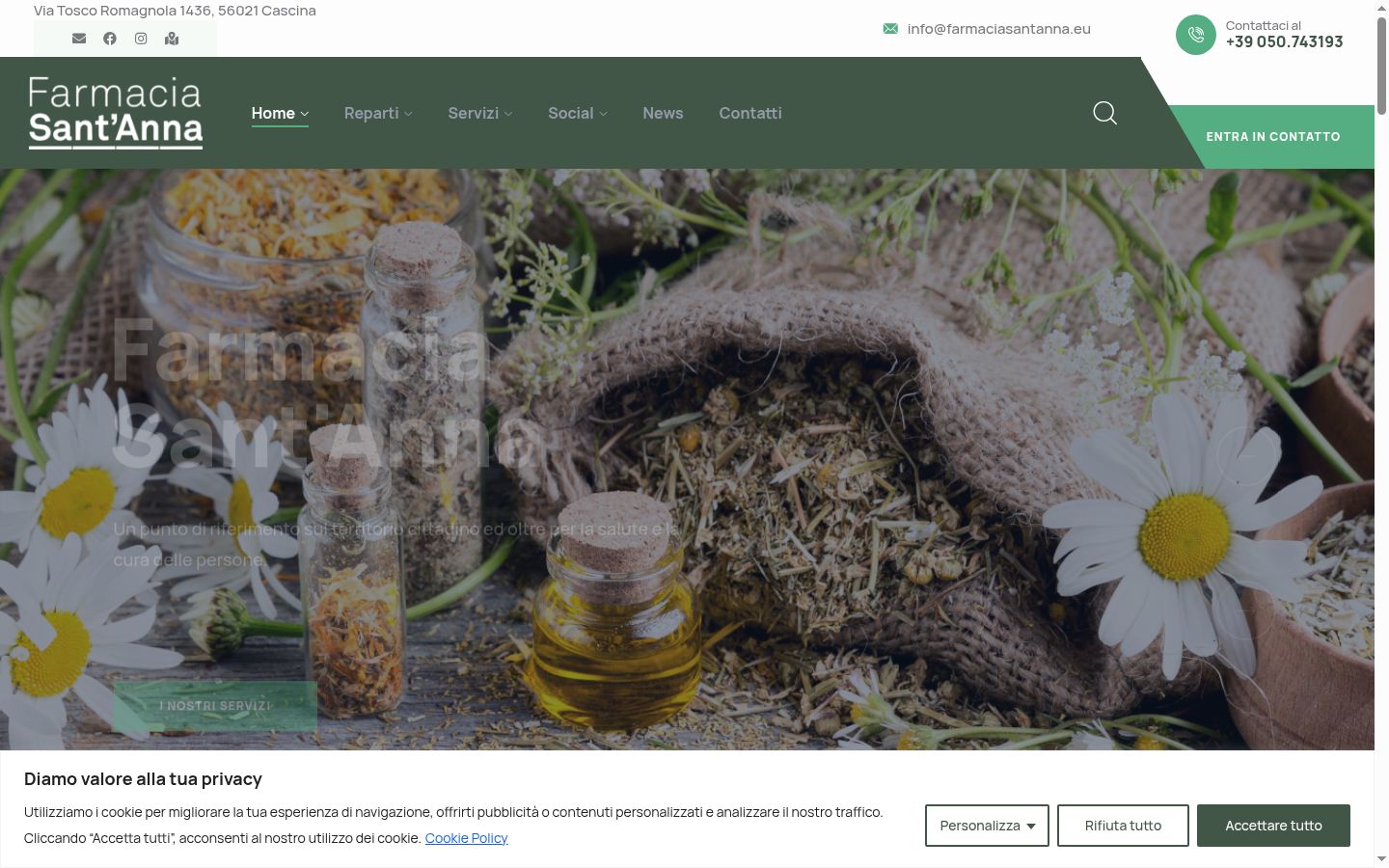Viewport: 1389px width, 868px height.
Task: Expand the Servizi menu
Action: point(480,113)
